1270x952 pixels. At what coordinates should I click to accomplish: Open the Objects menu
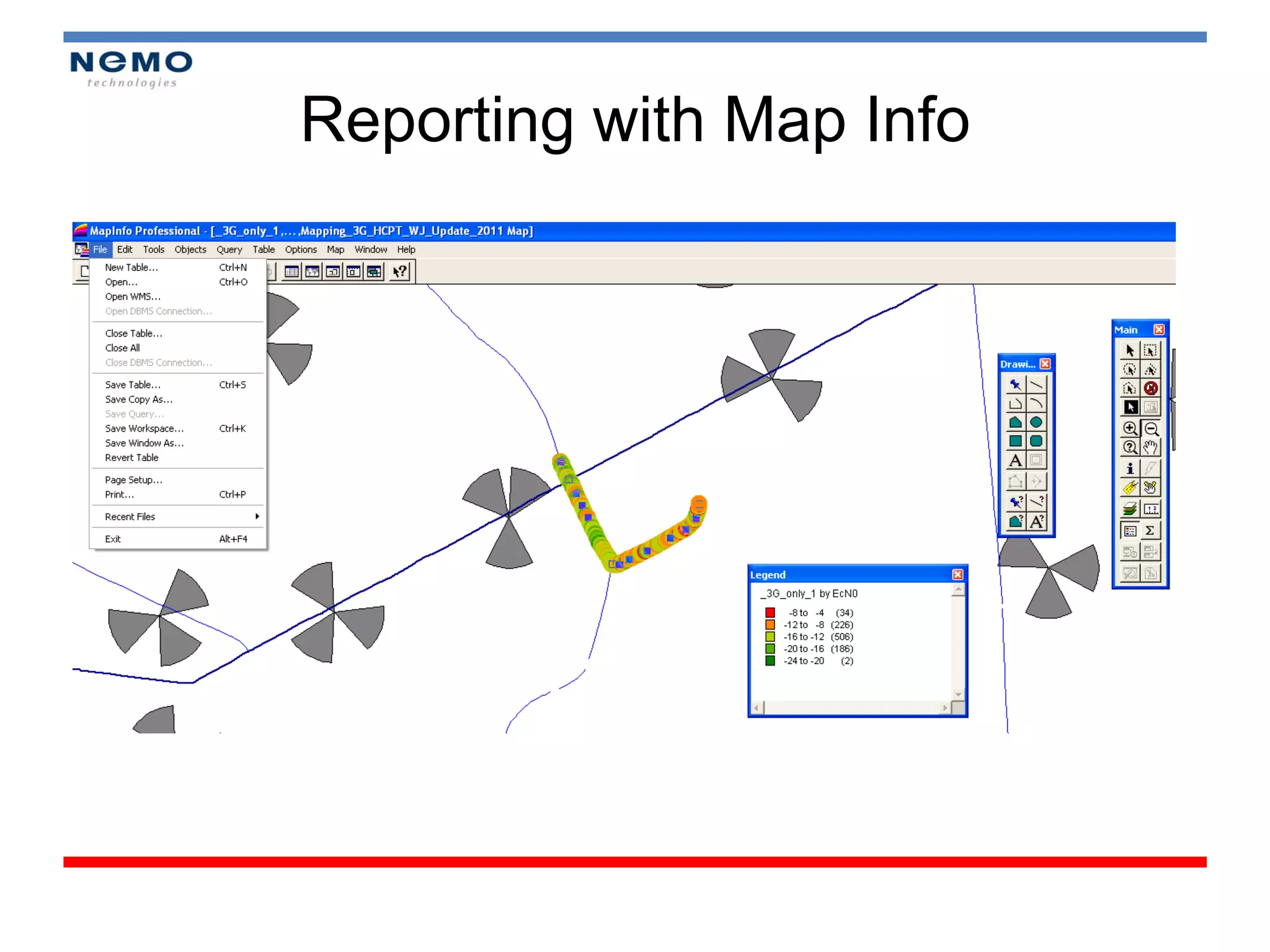coord(190,249)
